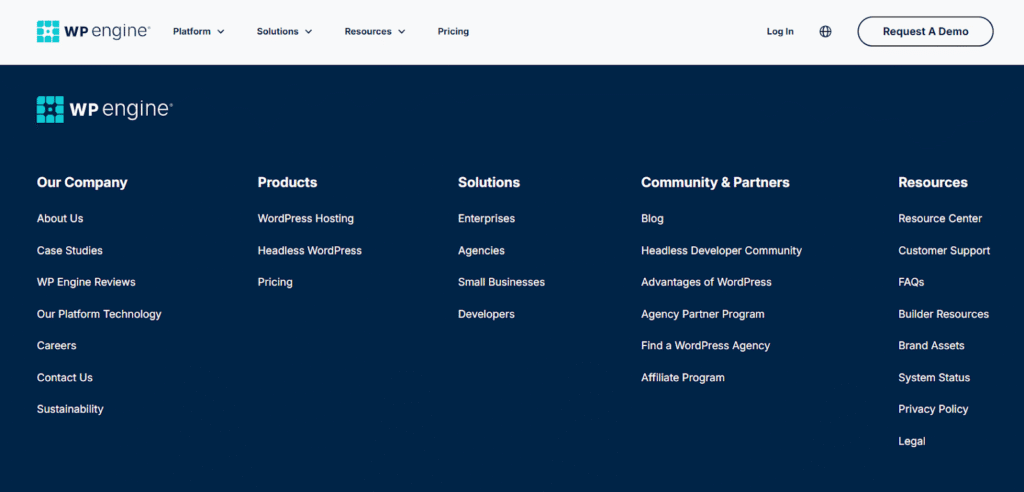Viewport: 1024px width, 492px height.
Task: Visit the Headless Developer Community link
Action: click(721, 251)
